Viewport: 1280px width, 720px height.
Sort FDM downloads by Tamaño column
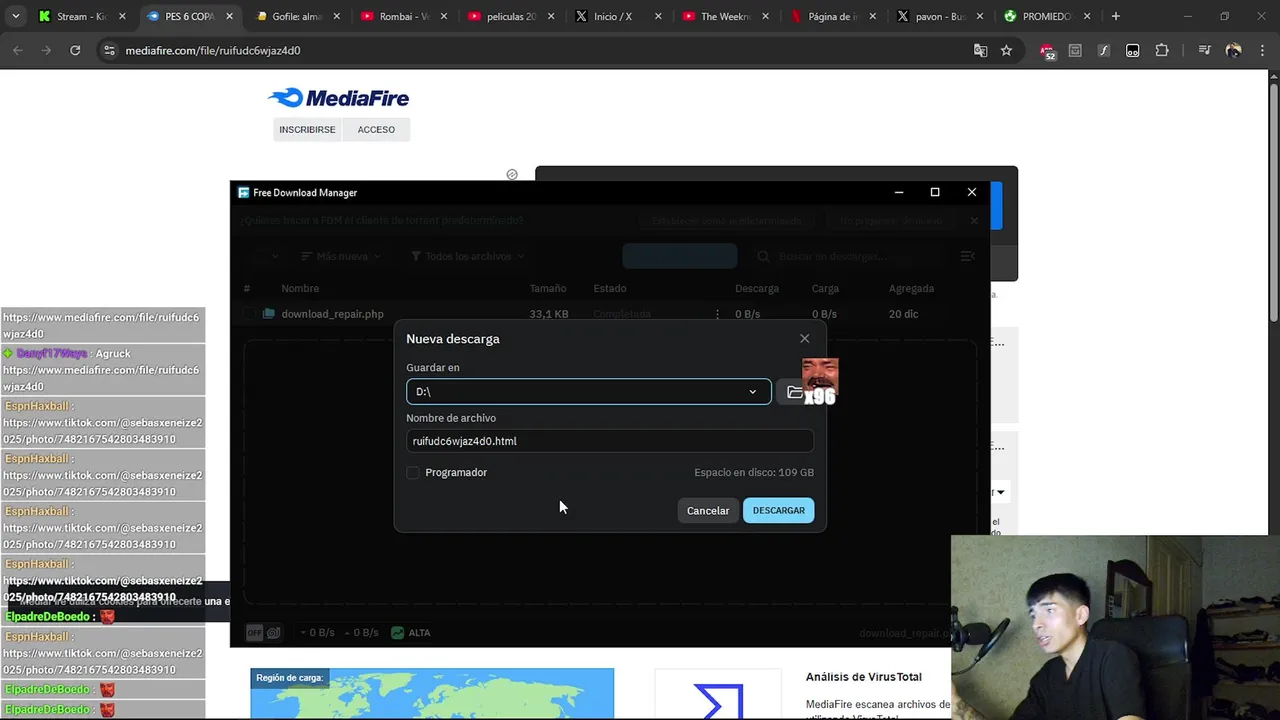point(547,288)
